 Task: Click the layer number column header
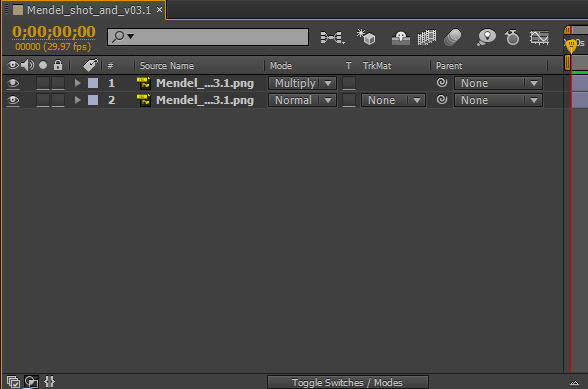(x=110, y=66)
